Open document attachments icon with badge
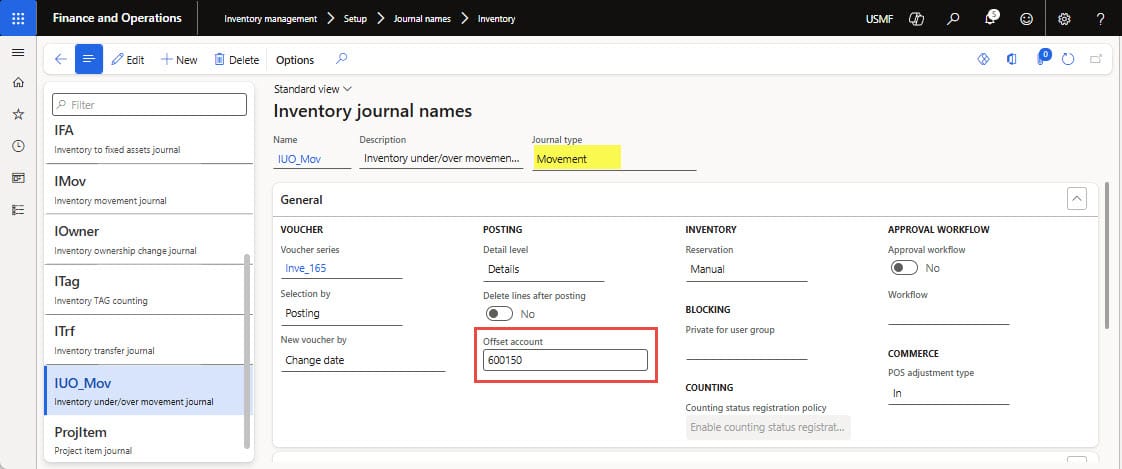Screen dimensions: 1122x469 (x=1042, y=58)
